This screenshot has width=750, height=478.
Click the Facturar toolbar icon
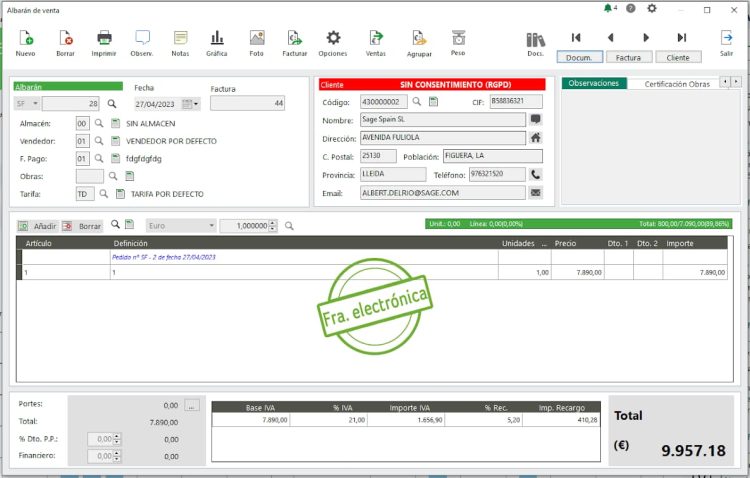294,39
